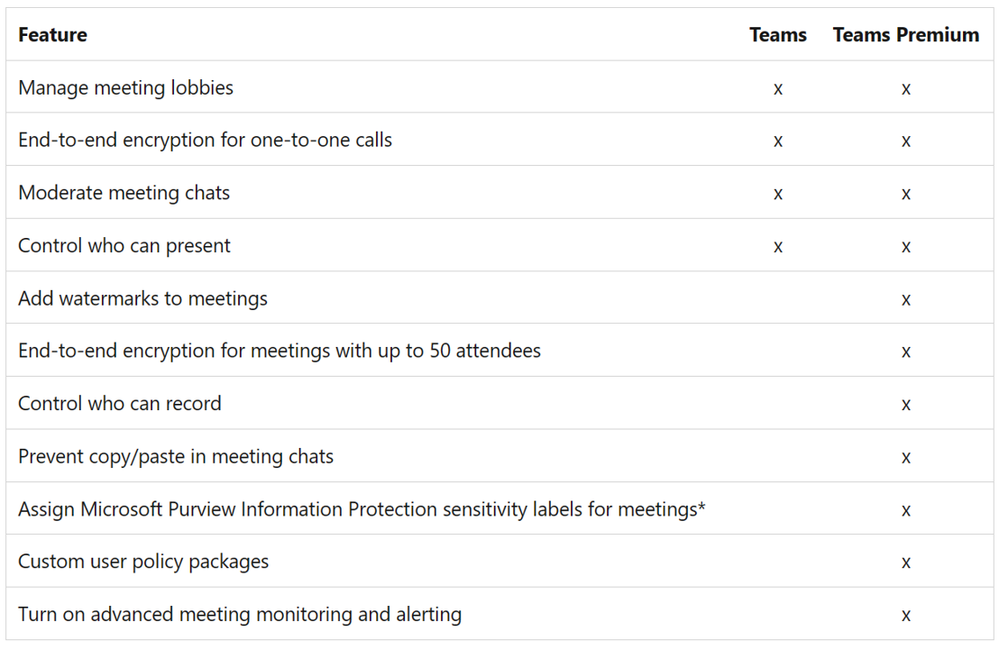Click encryption for meetings up to 50 attendees
Image resolution: width=999 pixels, height=649 pixels.
pos(280,351)
